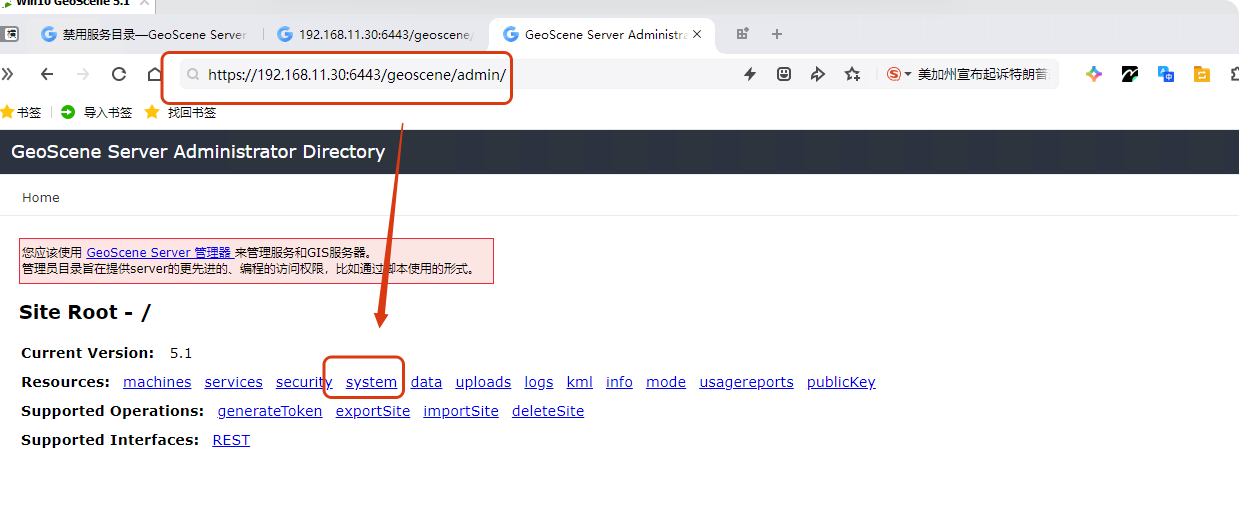This screenshot has width=1239, height=506.
Task: Open the colorful AI assistant toolbar icon
Action: coord(1094,74)
